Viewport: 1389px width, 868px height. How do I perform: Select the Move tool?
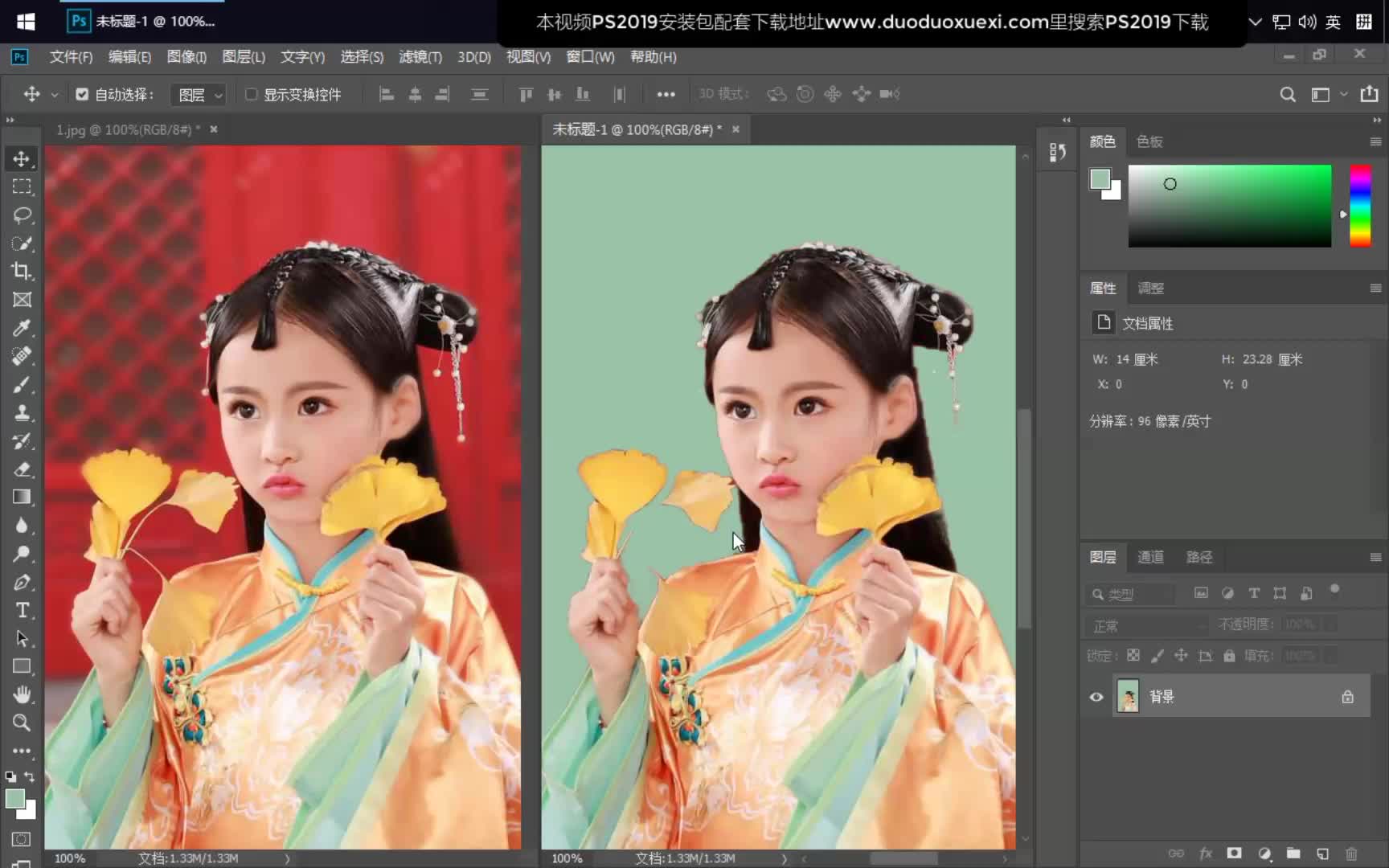pos(22,158)
